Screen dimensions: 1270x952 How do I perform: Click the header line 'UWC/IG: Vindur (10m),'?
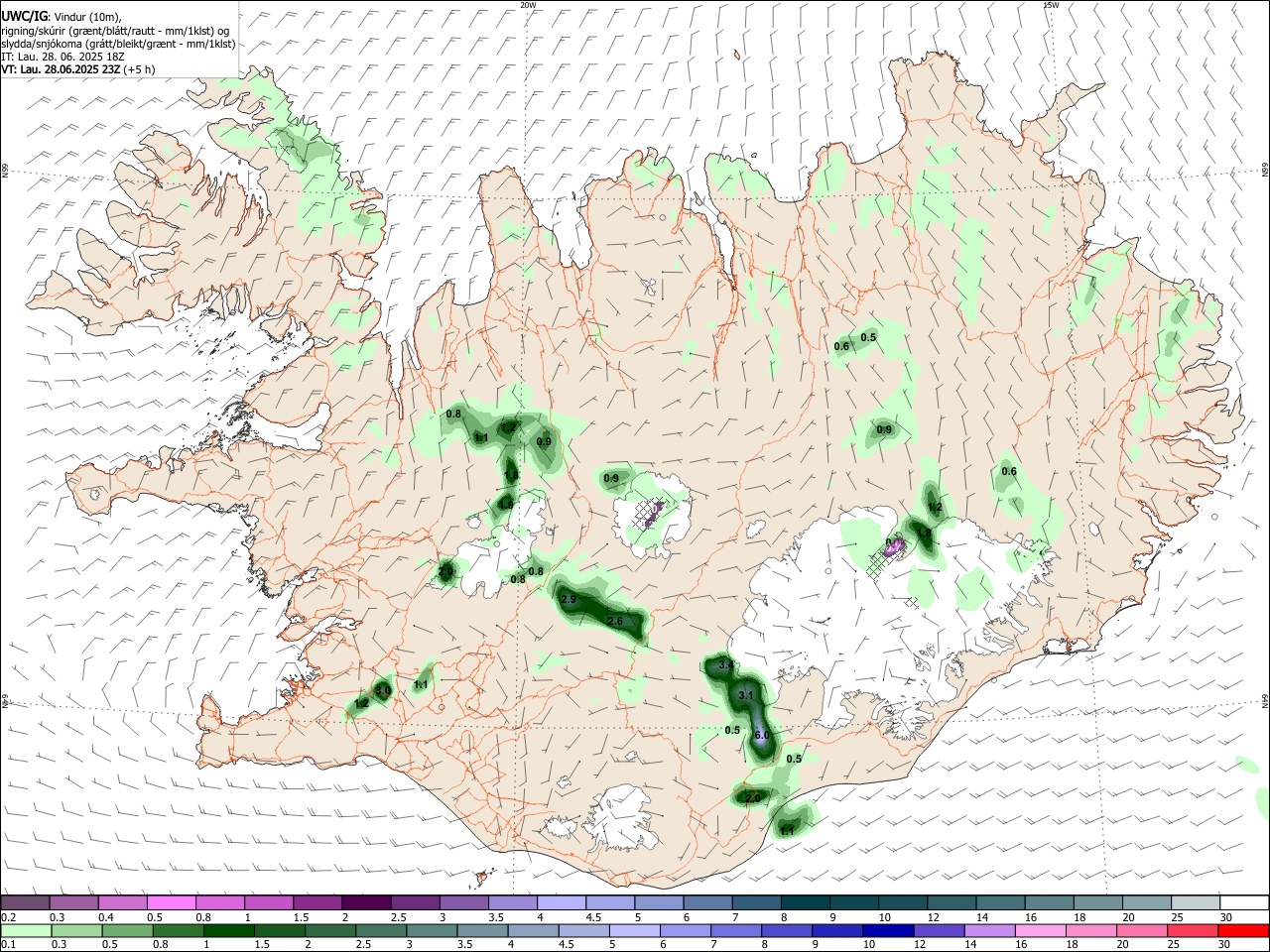click(62, 15)
